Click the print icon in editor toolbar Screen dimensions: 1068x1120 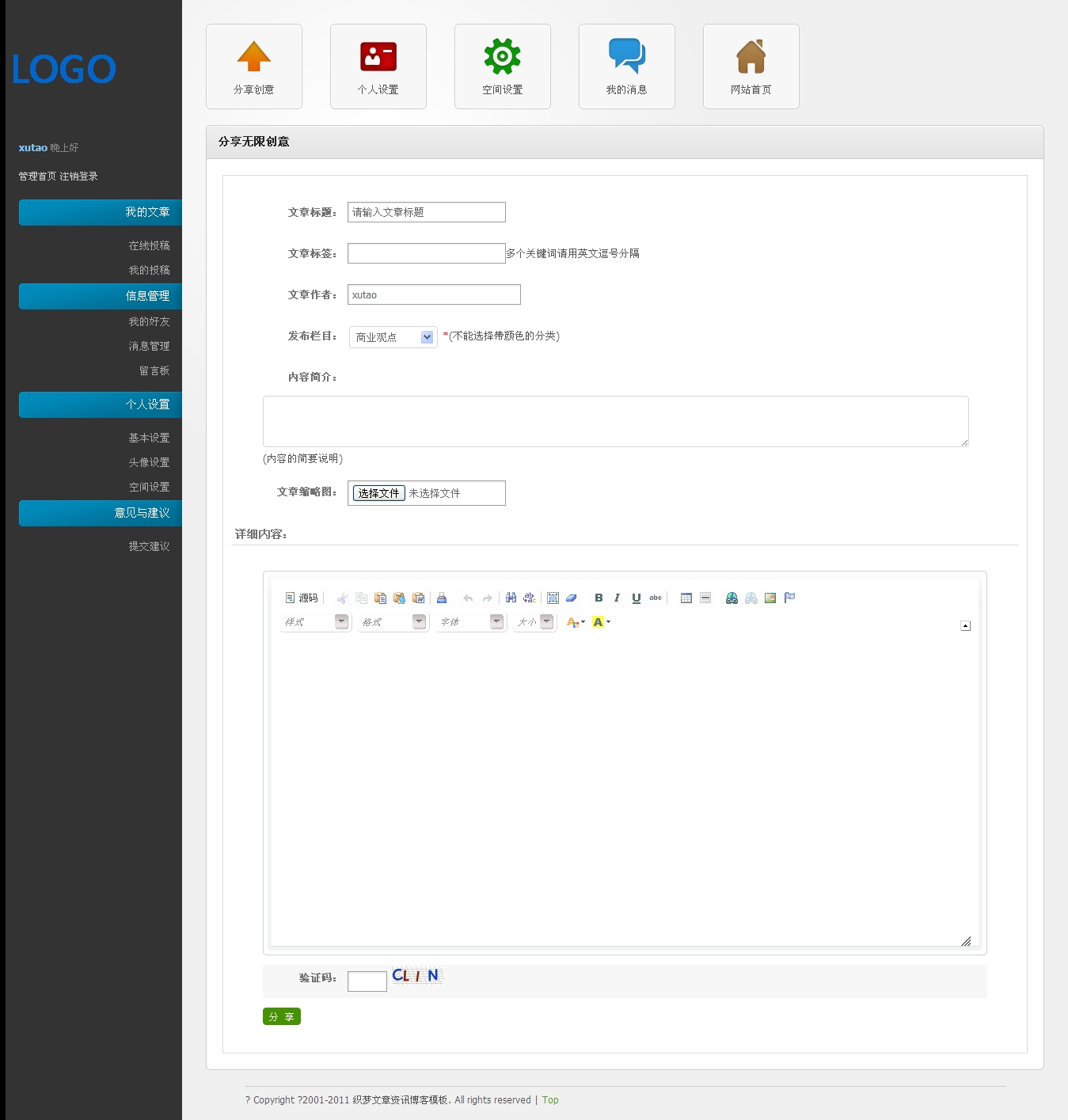click(x=442, y=598)
